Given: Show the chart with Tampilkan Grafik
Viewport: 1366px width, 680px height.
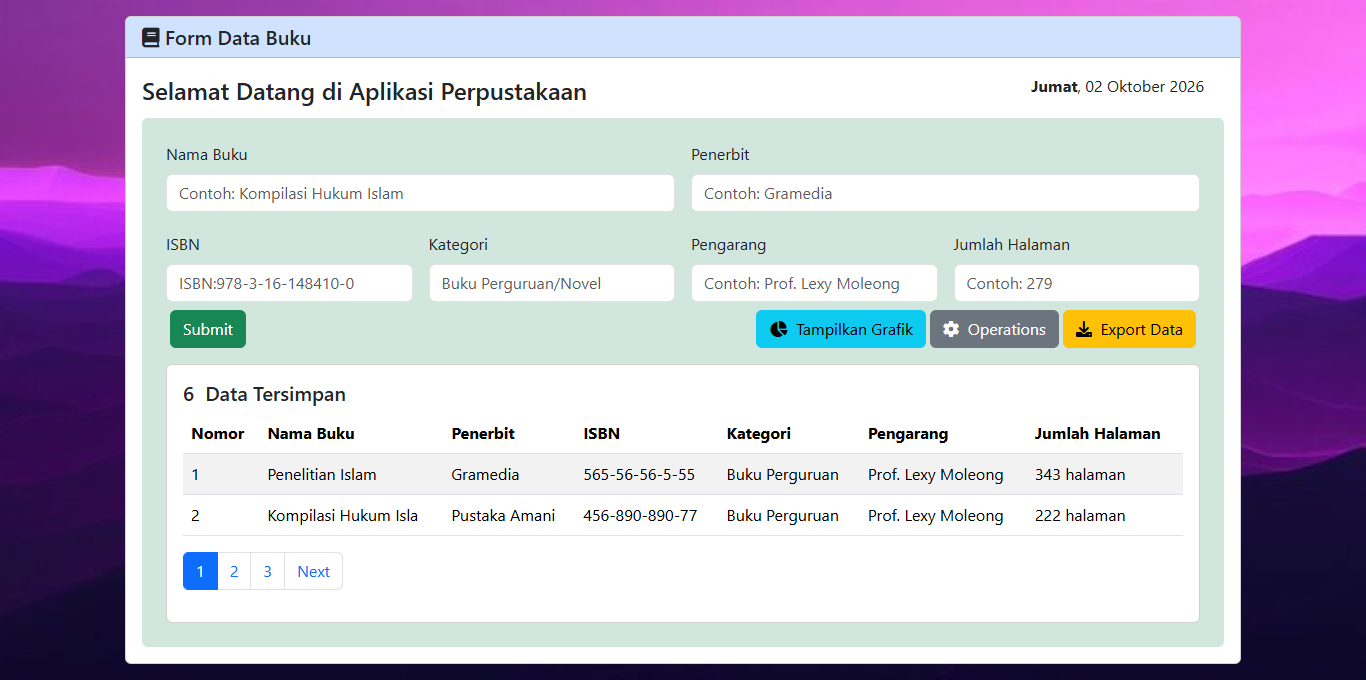Looking at the screenshot, I should (x=841, y=329).
